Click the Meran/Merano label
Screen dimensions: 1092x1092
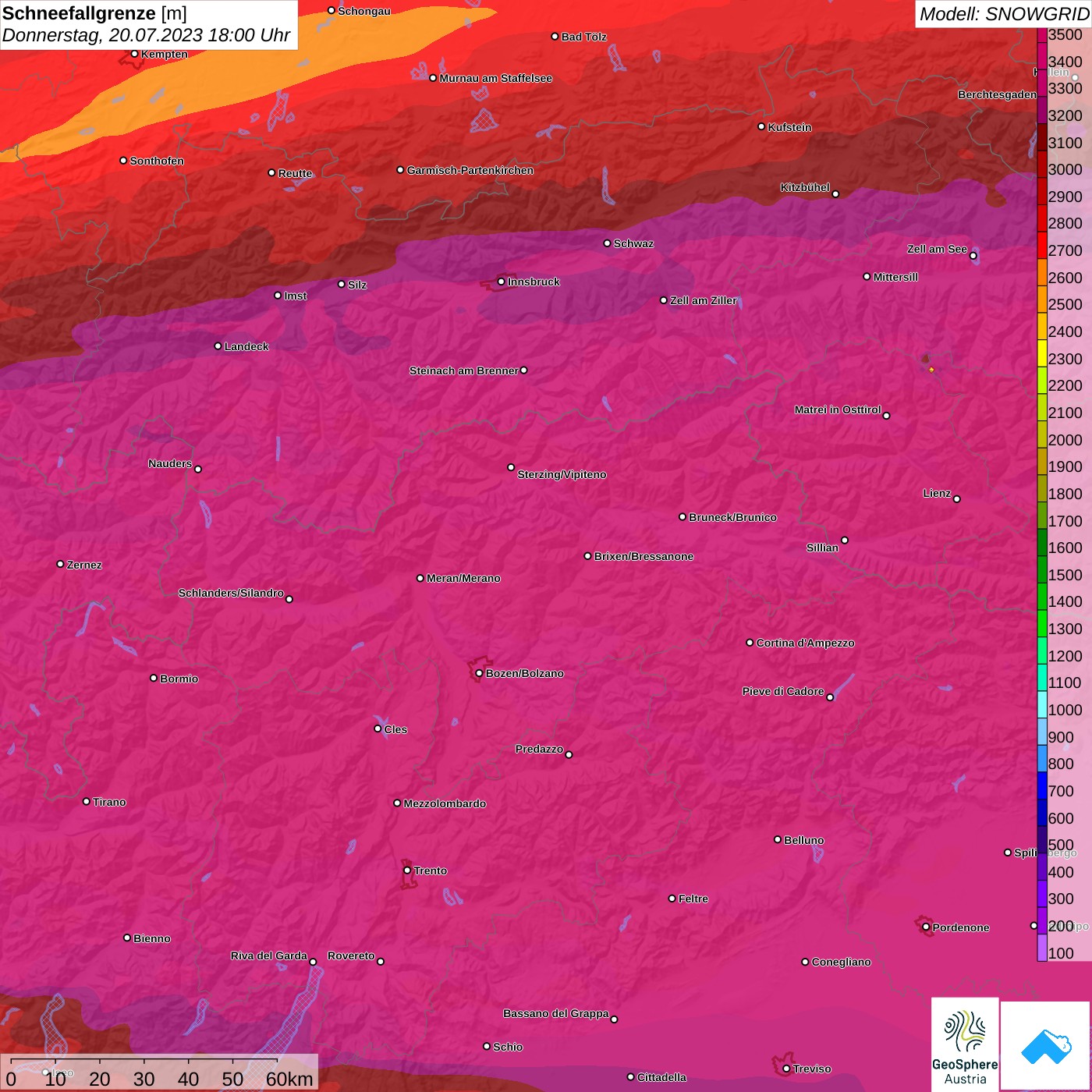coord(463,578)
